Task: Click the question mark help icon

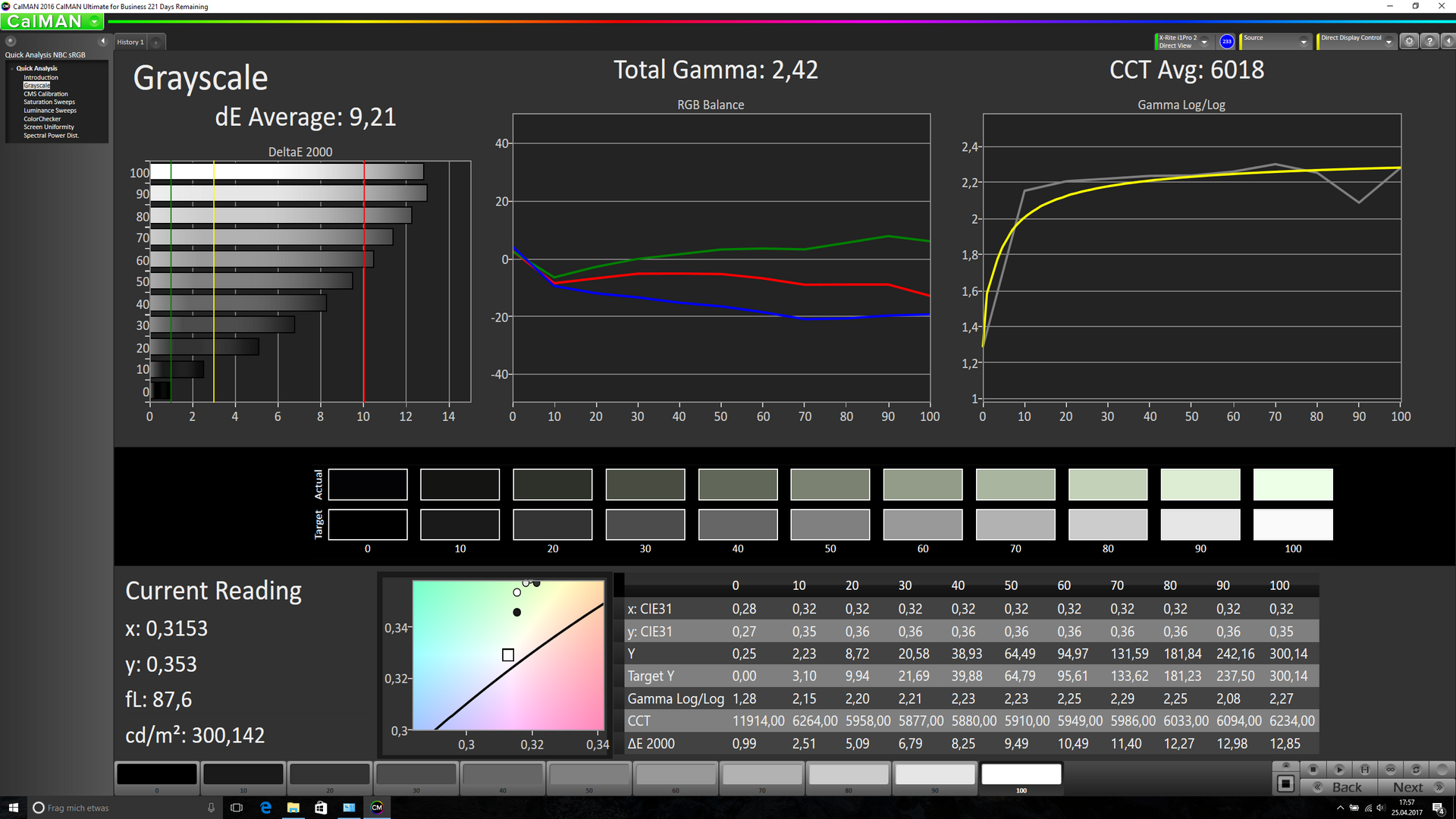Action: tap(1429, 42)
